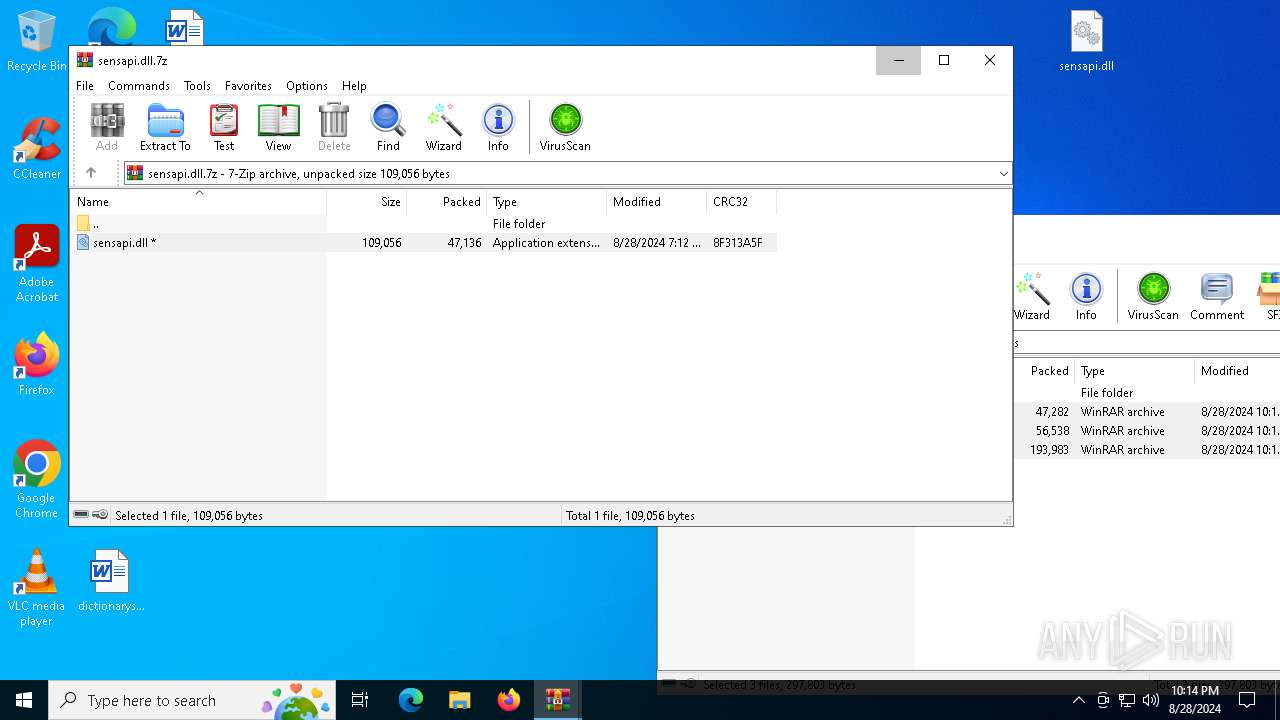Click WinRAR taskbar button
Image resolution: width=1280 pixels, height=720 pixels.
[x=558, y=700]
